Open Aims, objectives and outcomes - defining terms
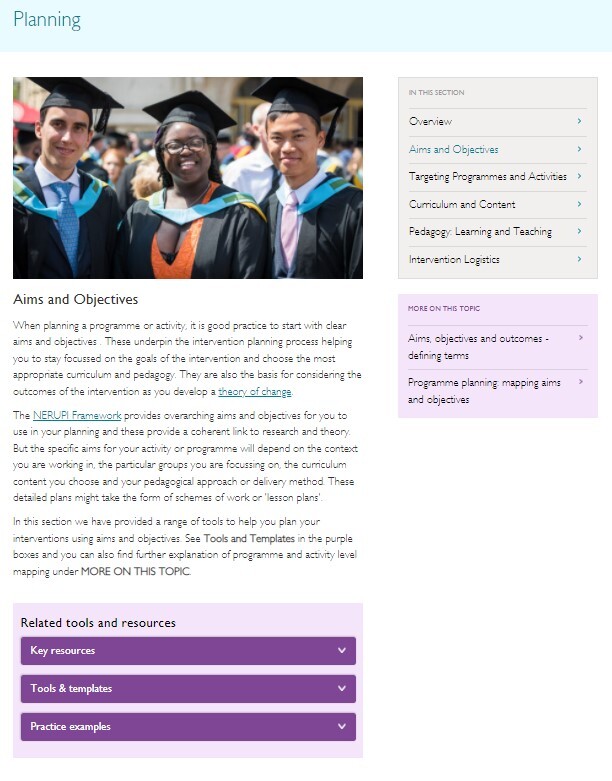Viewport: 612px width, 781px height. coord(478,347)
